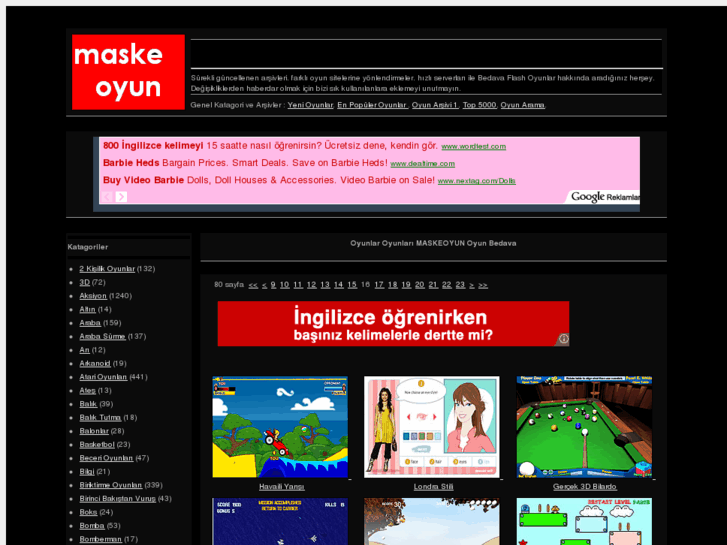Go to page 21
The image size is (727, 545).
pyautogui.click(x=433, y=285)
